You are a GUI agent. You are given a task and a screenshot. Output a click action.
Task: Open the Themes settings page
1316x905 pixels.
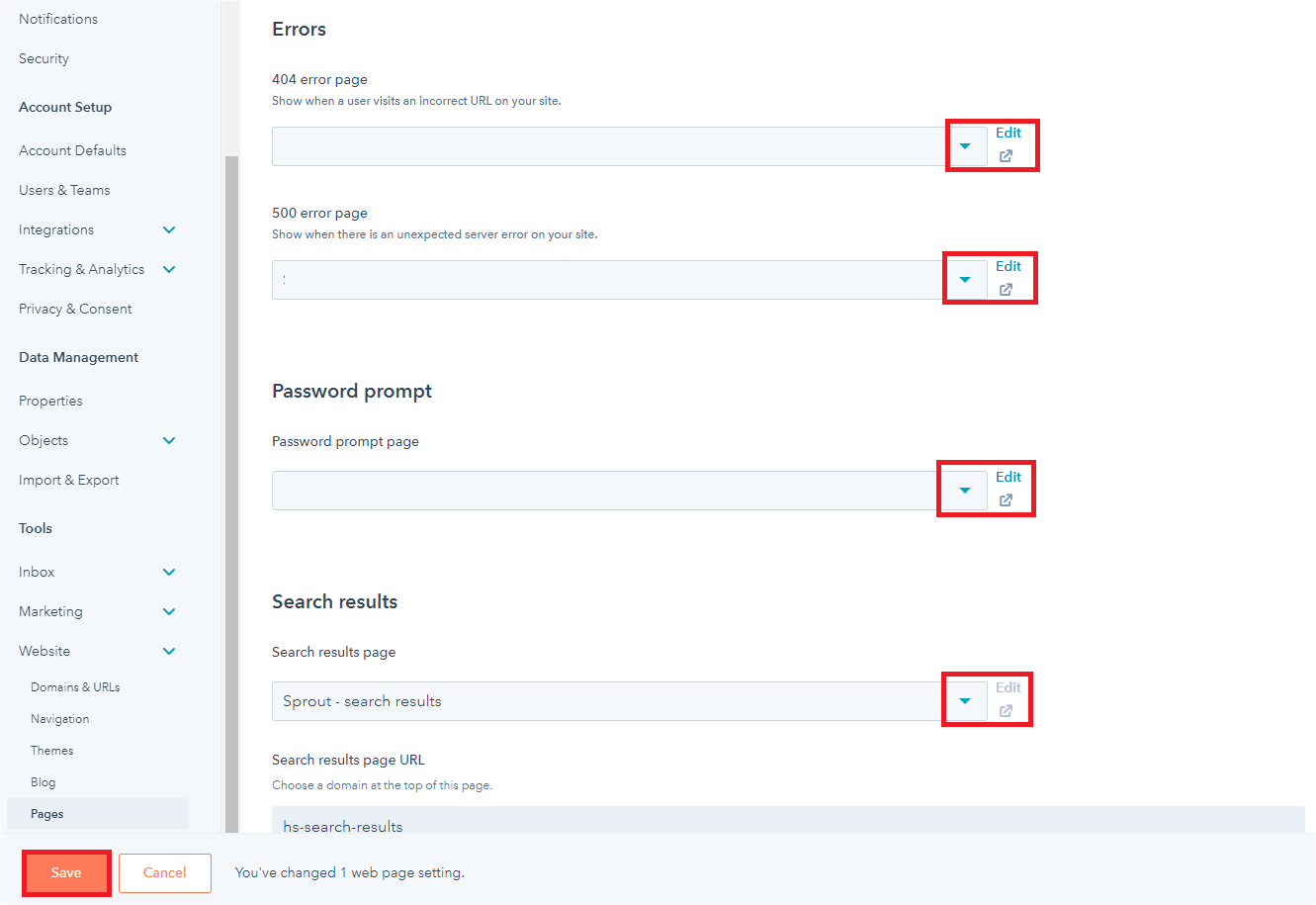pos(52,751)
